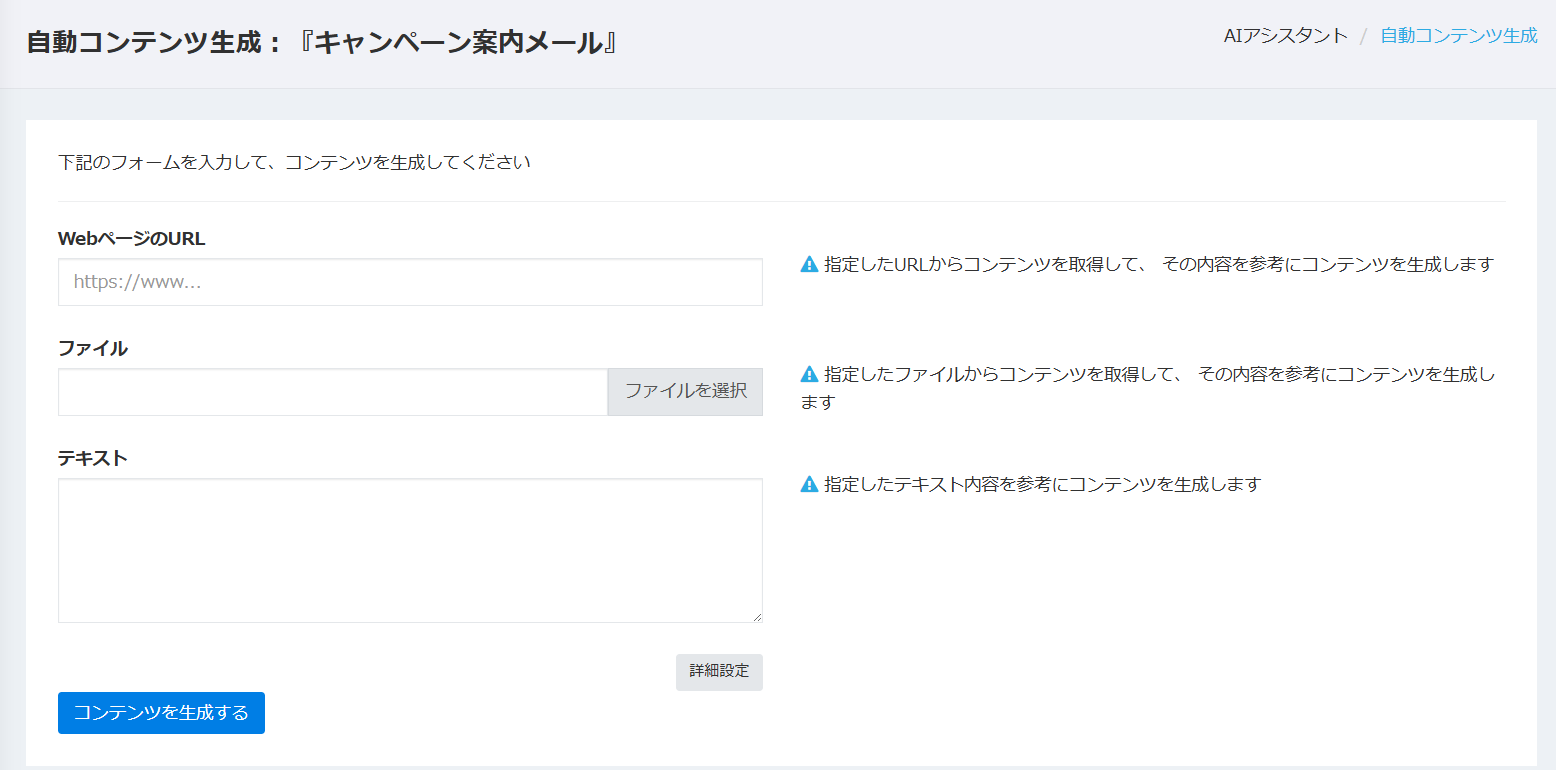This screenshot has height=770, width=1556.
Task: Click the warning icon beside the file hint
Action: point(810,375)
